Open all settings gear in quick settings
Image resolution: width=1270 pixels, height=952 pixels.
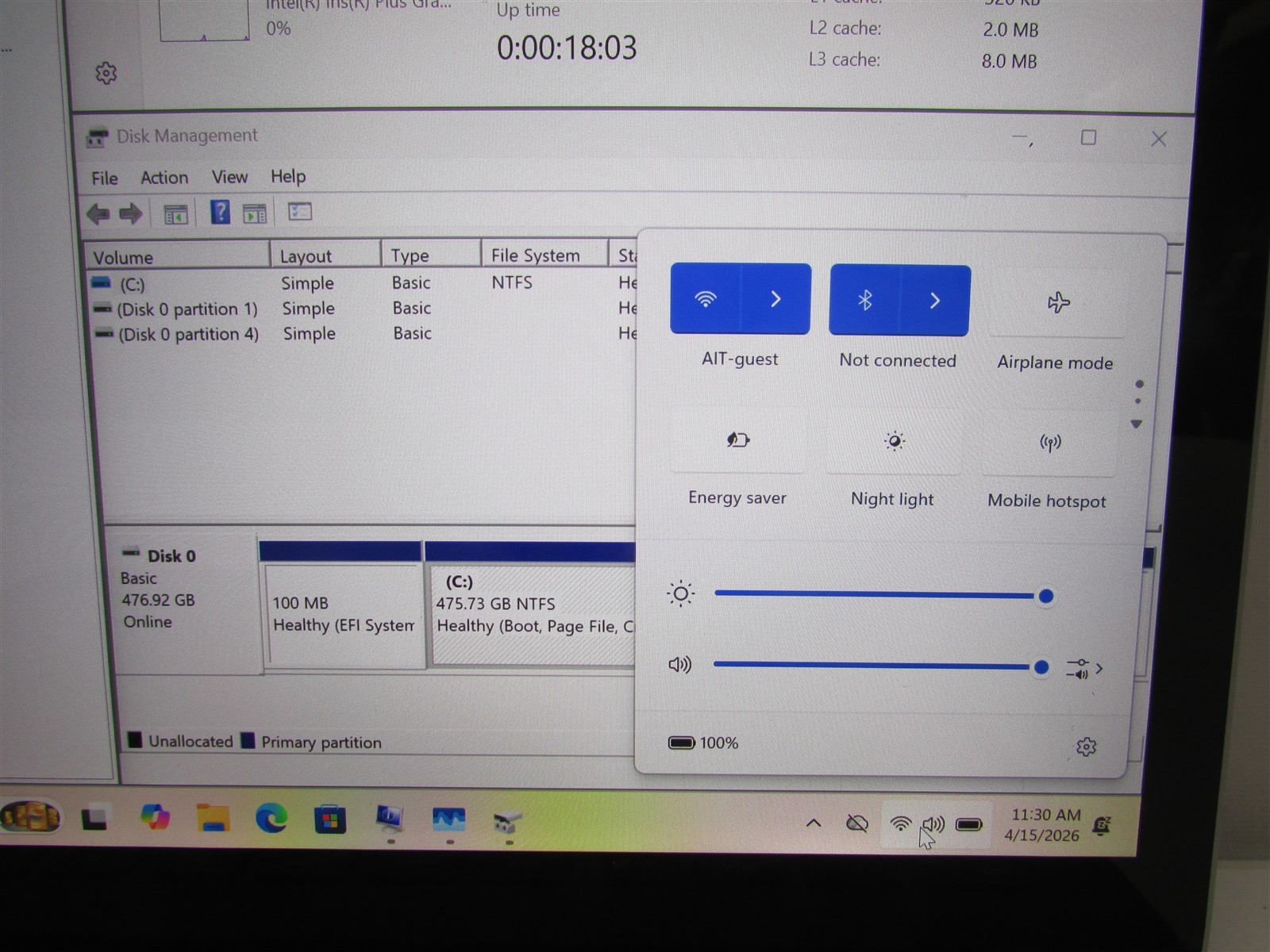pos(1086,747)
